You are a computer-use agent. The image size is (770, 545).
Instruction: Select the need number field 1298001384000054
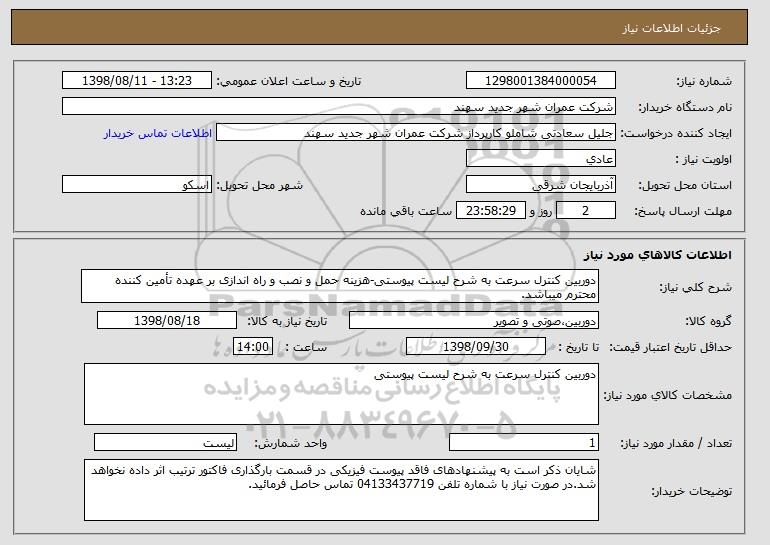point(541,81)
